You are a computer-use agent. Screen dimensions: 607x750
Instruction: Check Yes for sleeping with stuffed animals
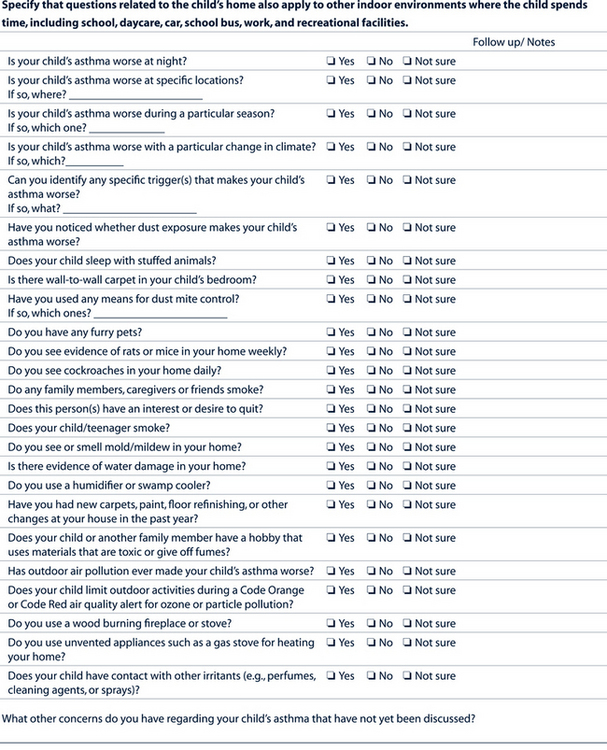tap(331, 261)
